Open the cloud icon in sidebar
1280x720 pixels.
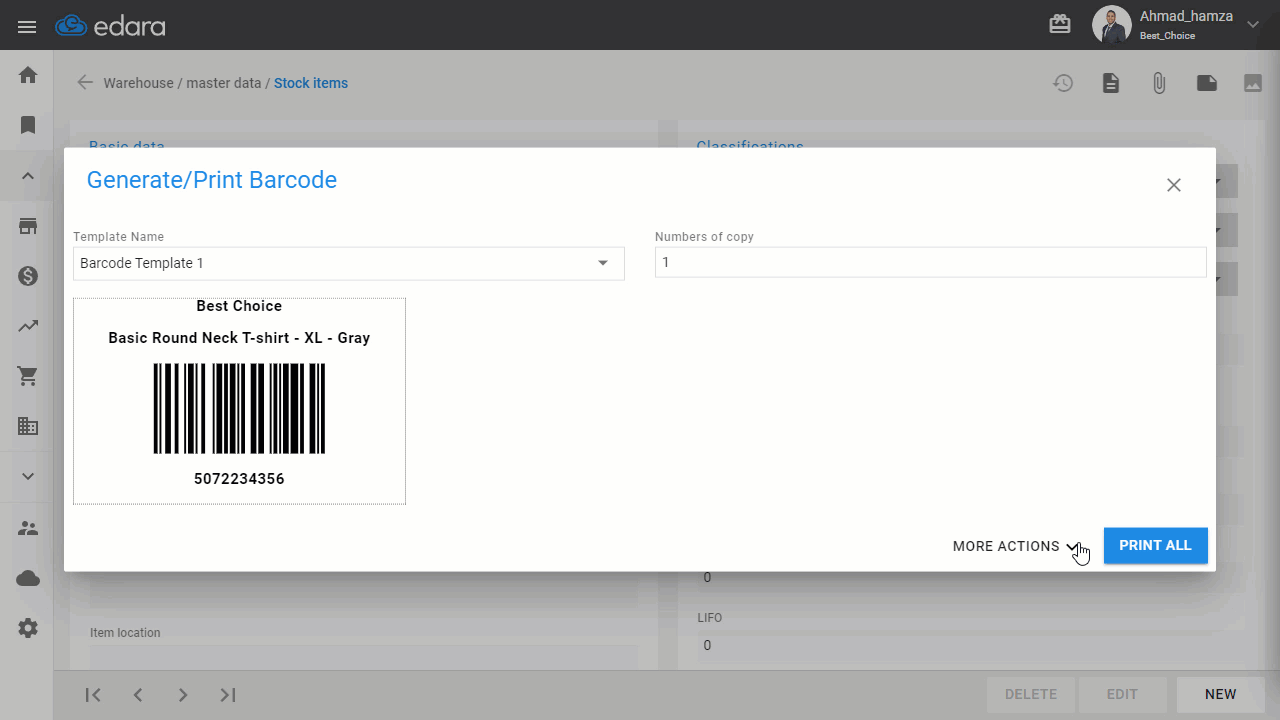pos(28,578)
